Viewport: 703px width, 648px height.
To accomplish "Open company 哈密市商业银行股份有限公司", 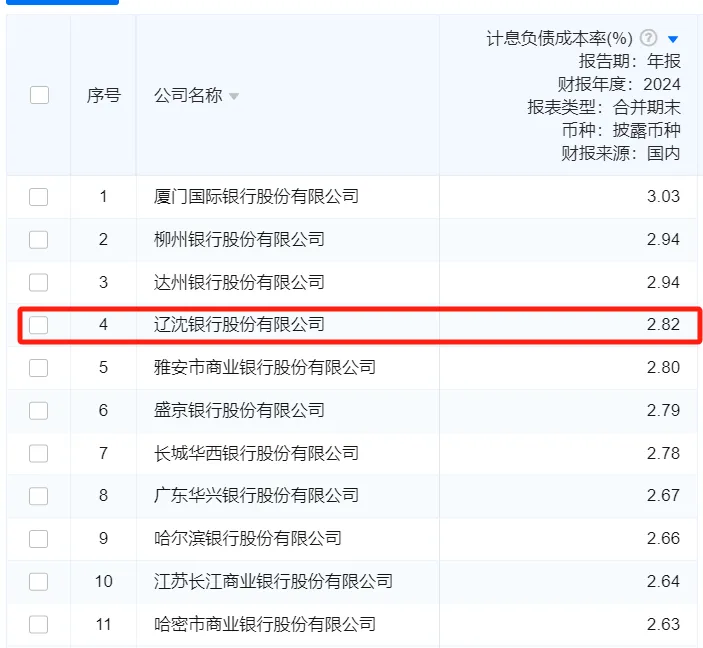I will pos(265,624).
